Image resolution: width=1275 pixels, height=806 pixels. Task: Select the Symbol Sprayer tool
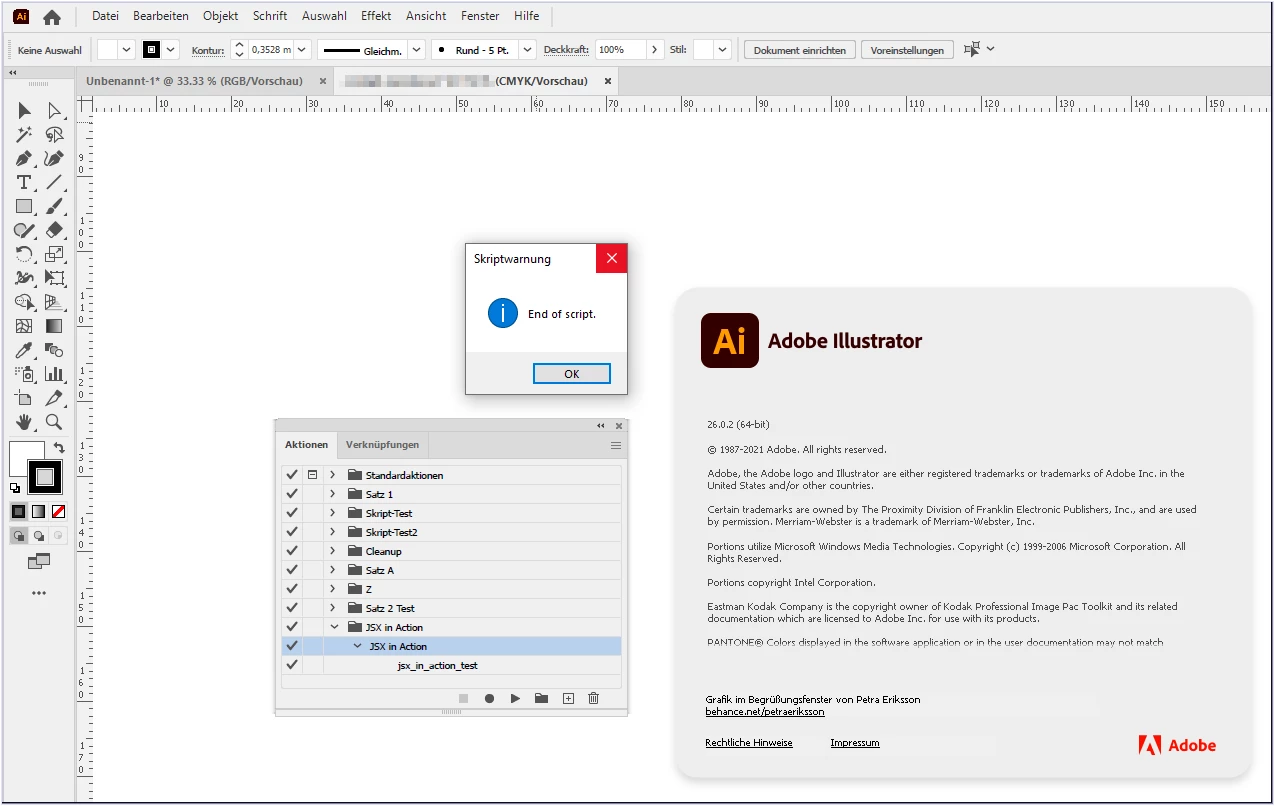[x=24, y=374]
